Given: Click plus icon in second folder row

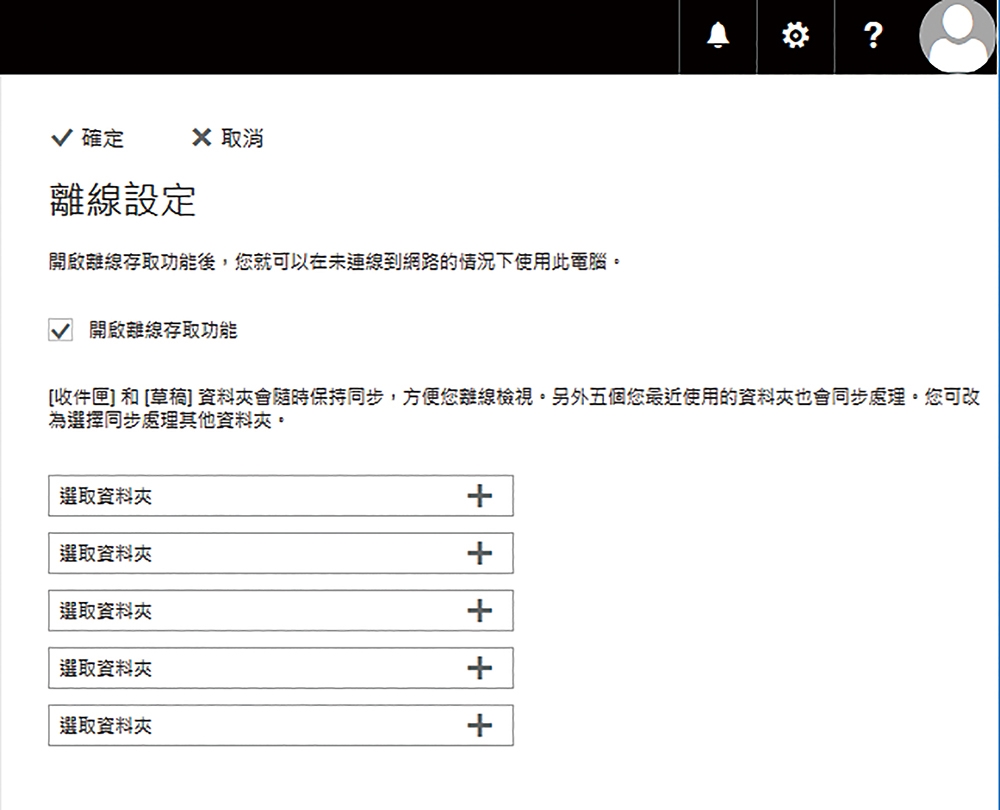Looking at the screenshot, I should pos(480,553).
